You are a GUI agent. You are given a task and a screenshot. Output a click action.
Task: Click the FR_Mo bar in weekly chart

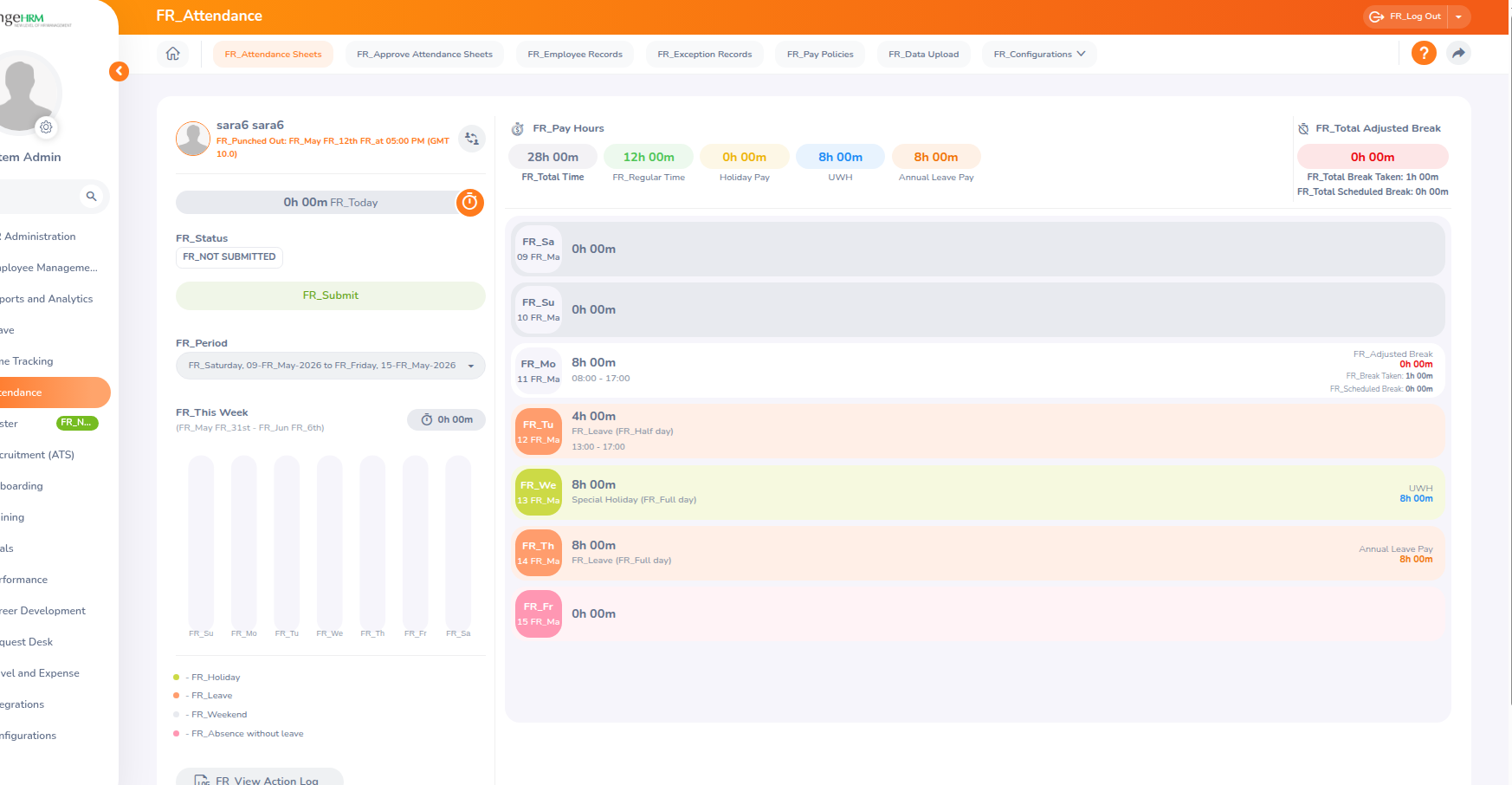(x=244, y=543)
